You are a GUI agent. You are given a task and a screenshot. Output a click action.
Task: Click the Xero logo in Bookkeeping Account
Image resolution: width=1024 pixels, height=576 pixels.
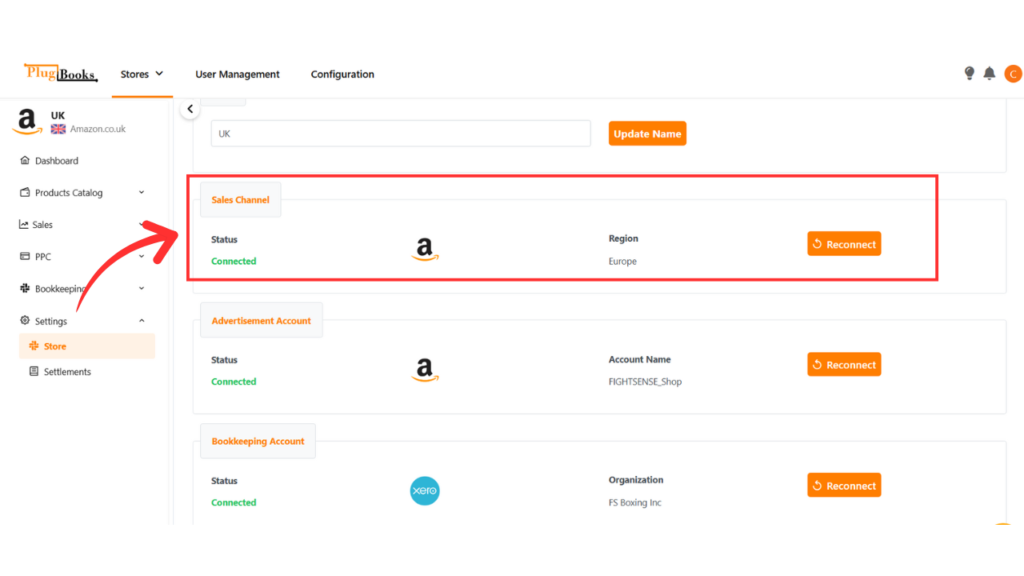click(x=424, y=491)
